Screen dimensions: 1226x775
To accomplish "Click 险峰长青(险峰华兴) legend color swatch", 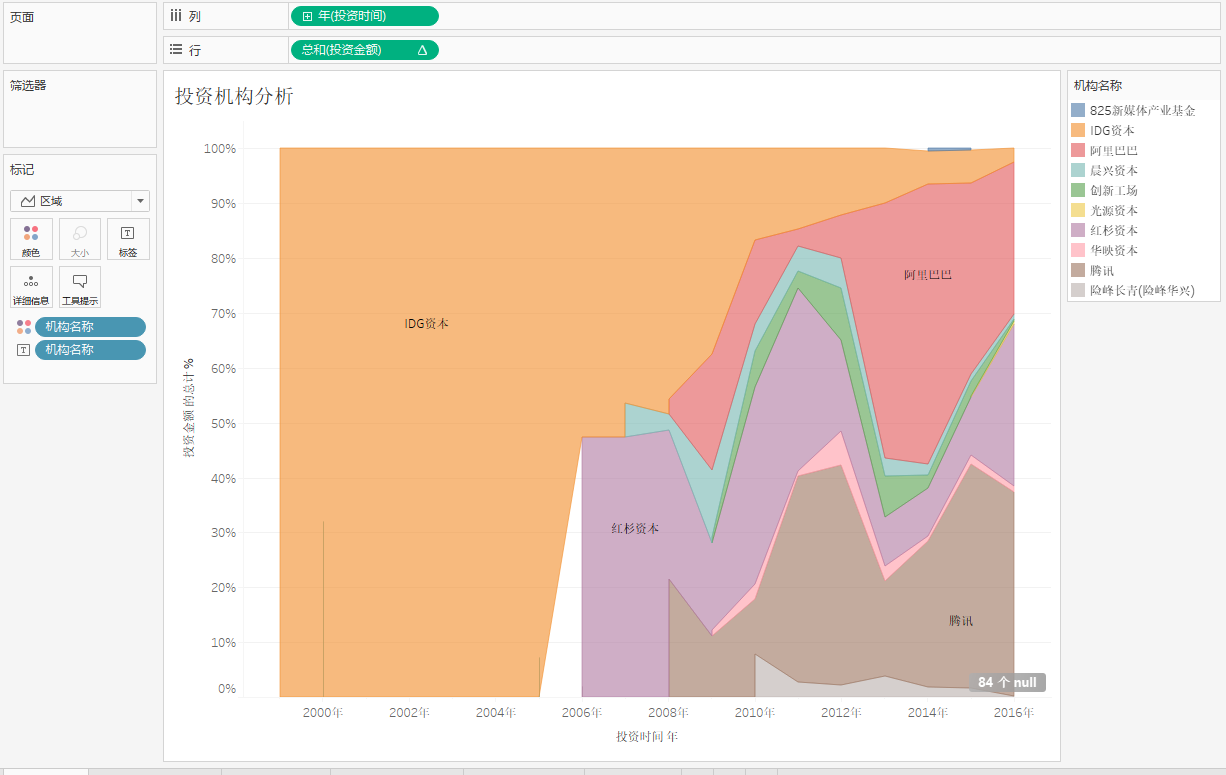I will [1078, 290].
